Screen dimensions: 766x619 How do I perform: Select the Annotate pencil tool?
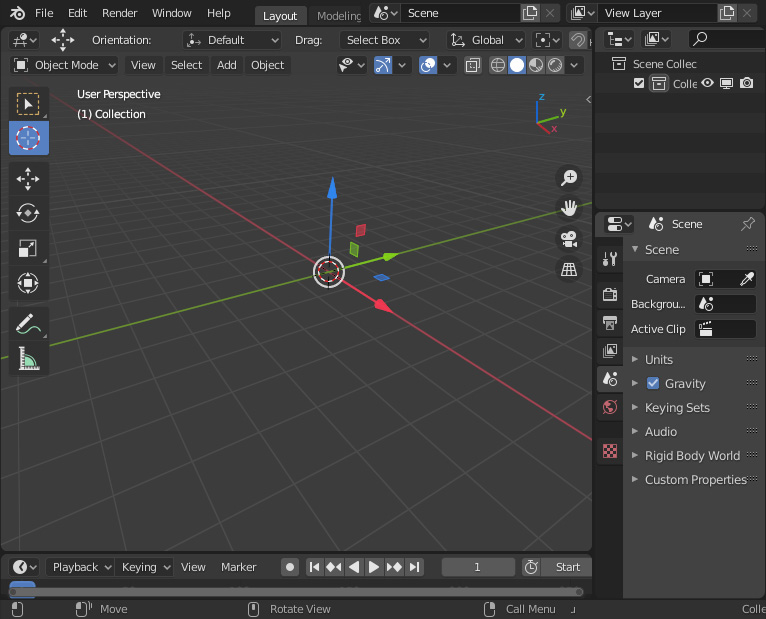point(28,323)
